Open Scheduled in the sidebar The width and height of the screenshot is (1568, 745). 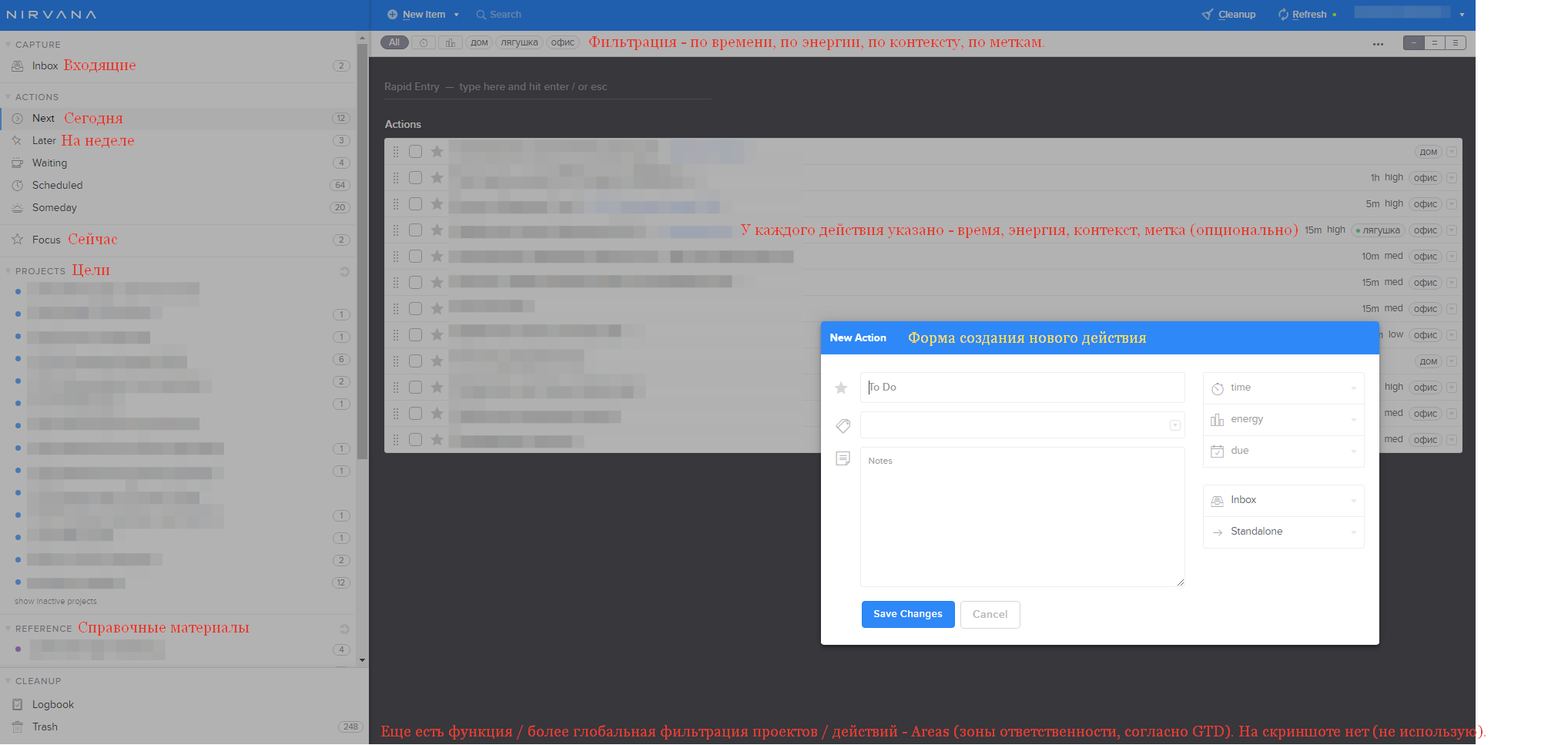pos(57,186)
